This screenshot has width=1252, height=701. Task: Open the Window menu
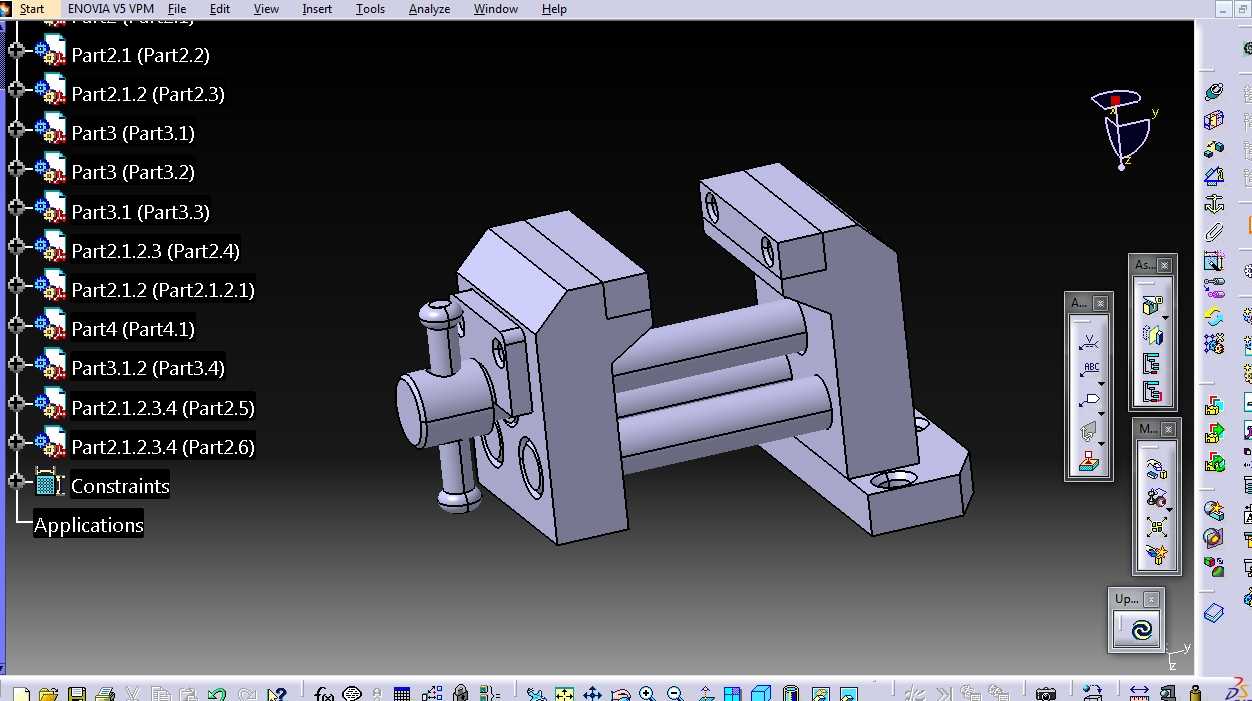click(496, 9)
